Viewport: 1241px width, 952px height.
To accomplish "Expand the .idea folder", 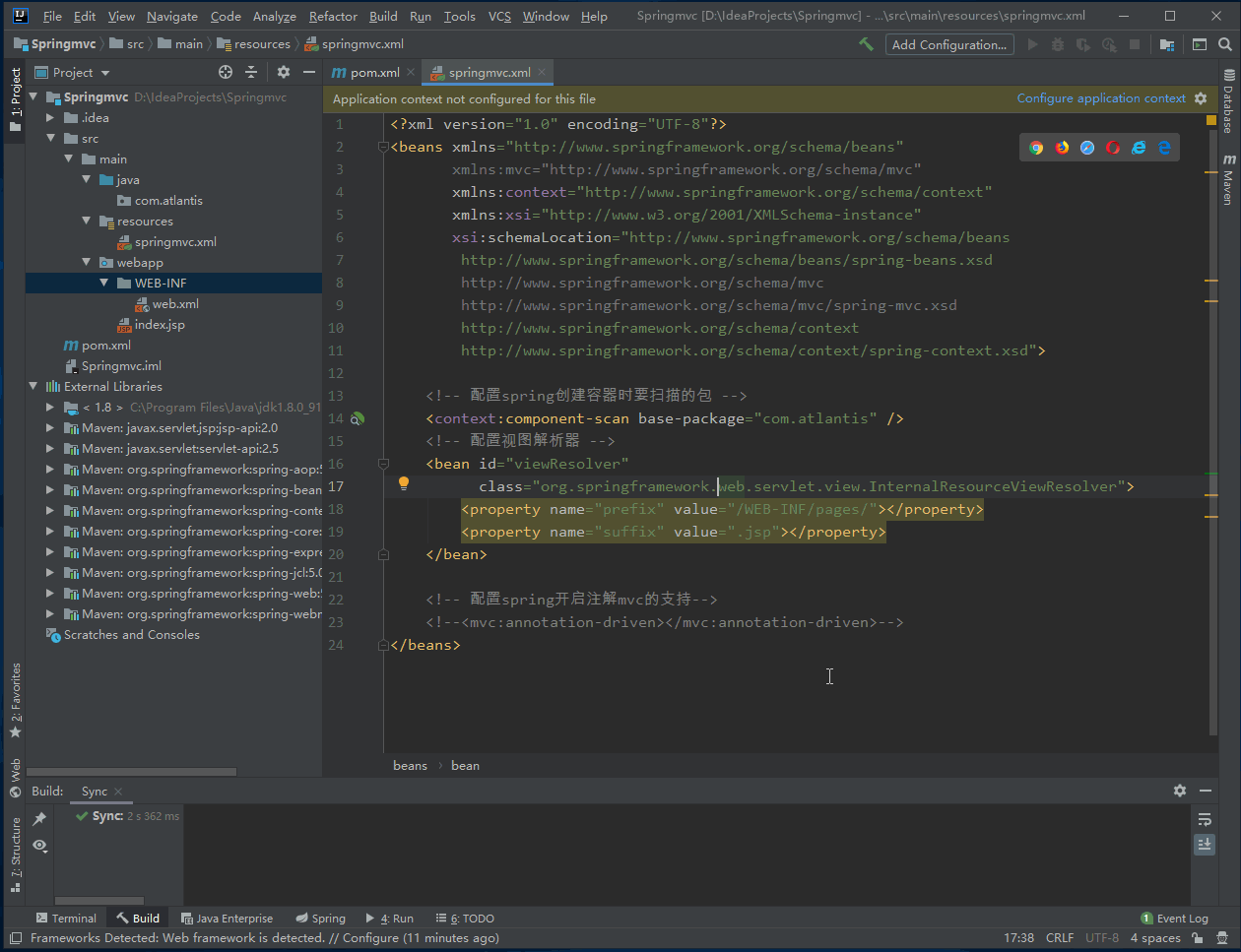I will pyautogui.click(x=50, y=117).
